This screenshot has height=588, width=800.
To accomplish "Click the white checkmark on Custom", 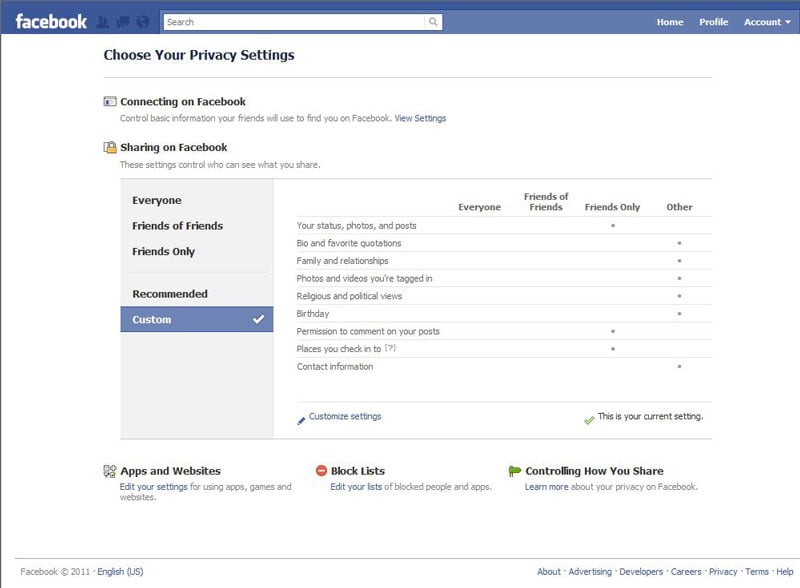I will click(258, 319).
